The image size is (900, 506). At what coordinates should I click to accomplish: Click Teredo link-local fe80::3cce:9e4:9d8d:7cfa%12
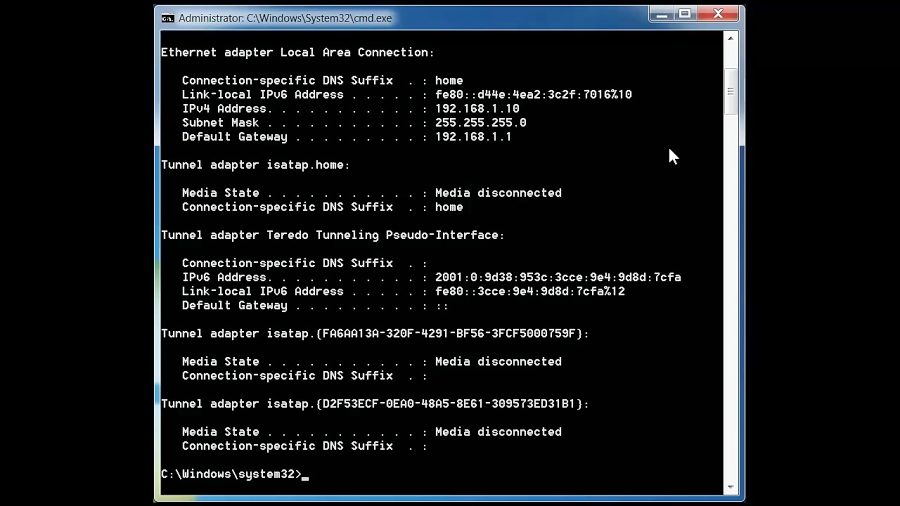tap(530, 291)
